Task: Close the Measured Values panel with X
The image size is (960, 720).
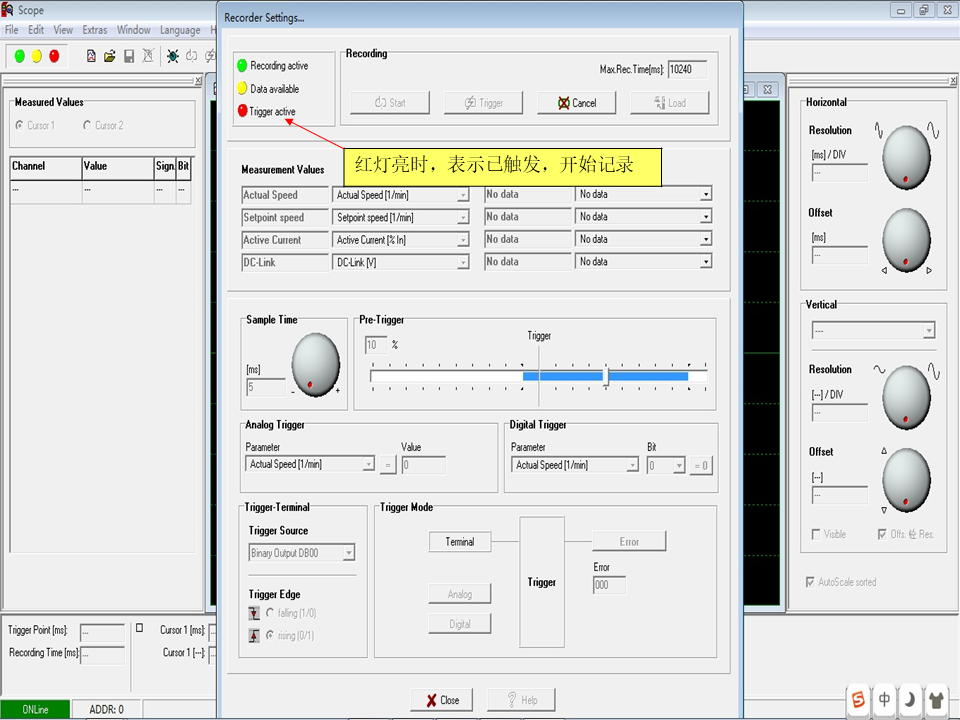Action: (197, 81)
